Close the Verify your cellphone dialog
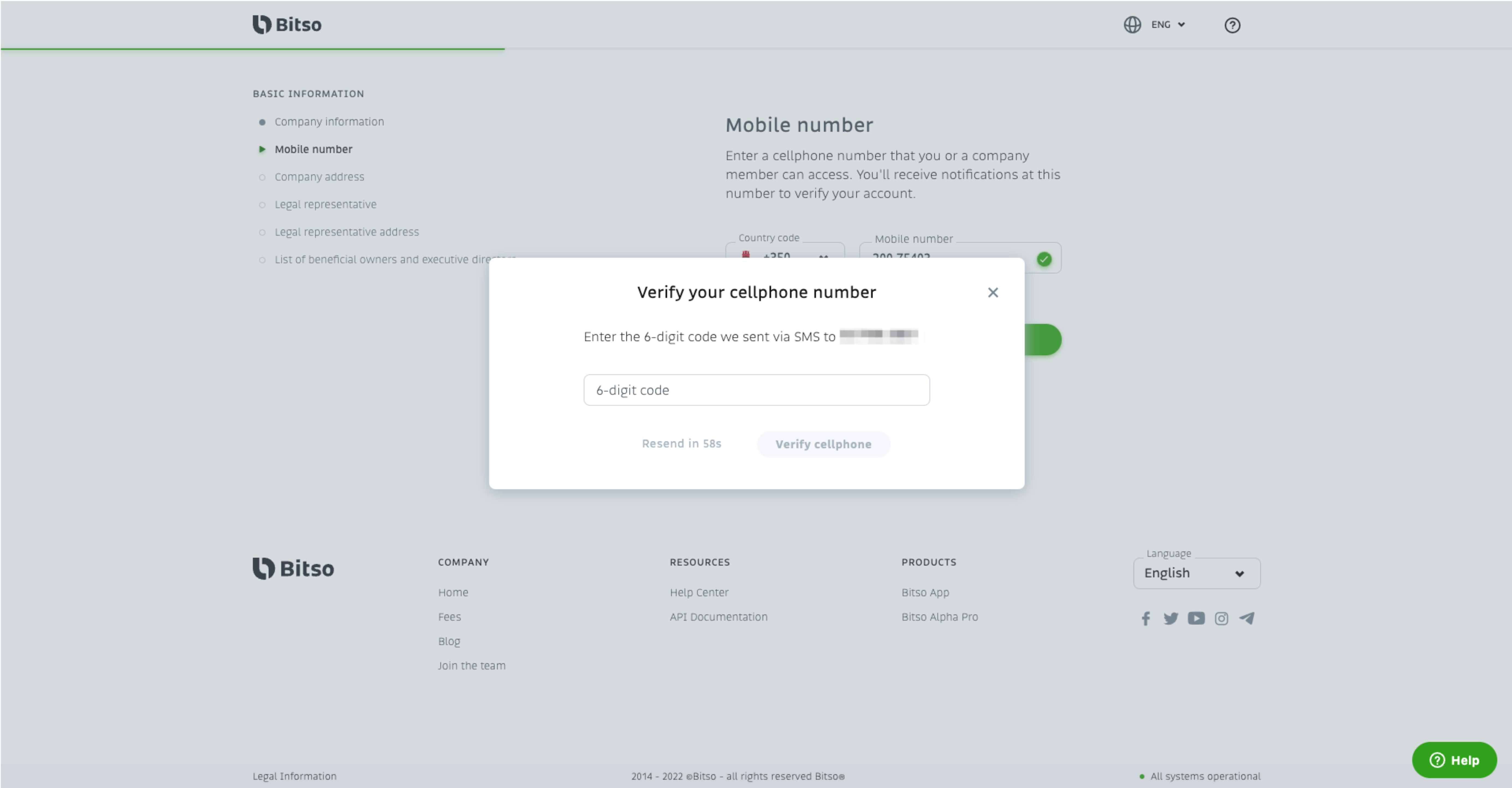The image size is (1512, 788). (x=993, y=292)
